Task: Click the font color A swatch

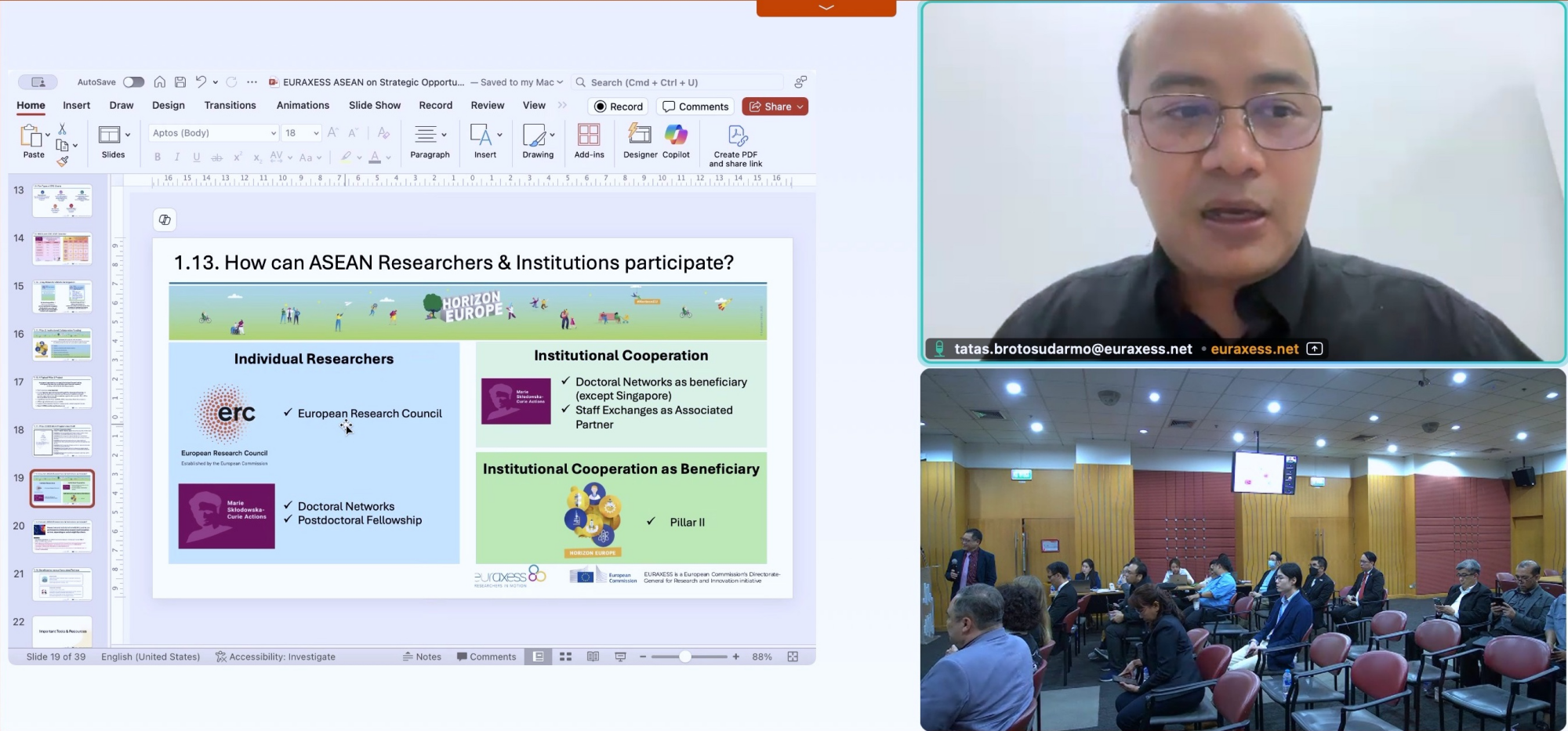Action: pos(376,157)
